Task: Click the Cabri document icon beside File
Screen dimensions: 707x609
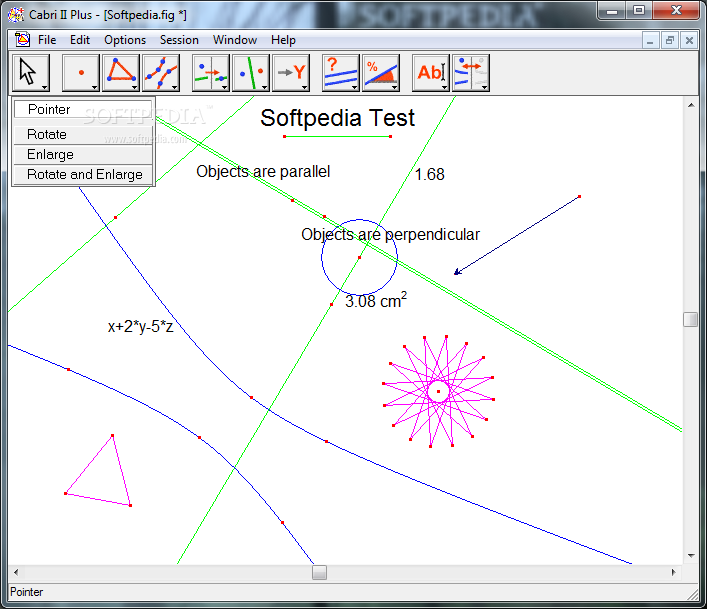Action: [22, 40]
